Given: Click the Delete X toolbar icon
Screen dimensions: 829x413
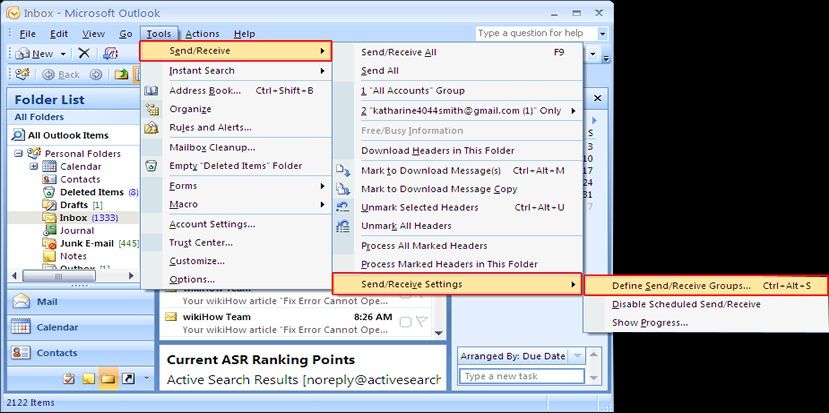Looking at the screenshot, I should pyautogui.click(x=84, y=53).
